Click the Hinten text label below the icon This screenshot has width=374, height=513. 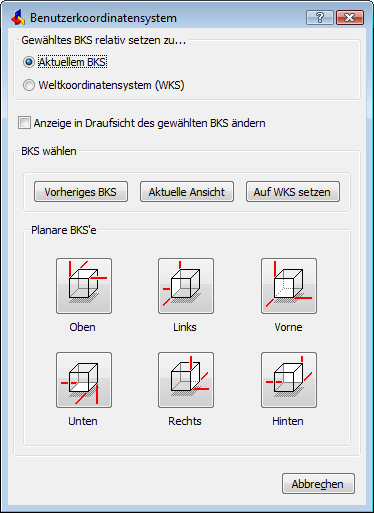(288, 421)
